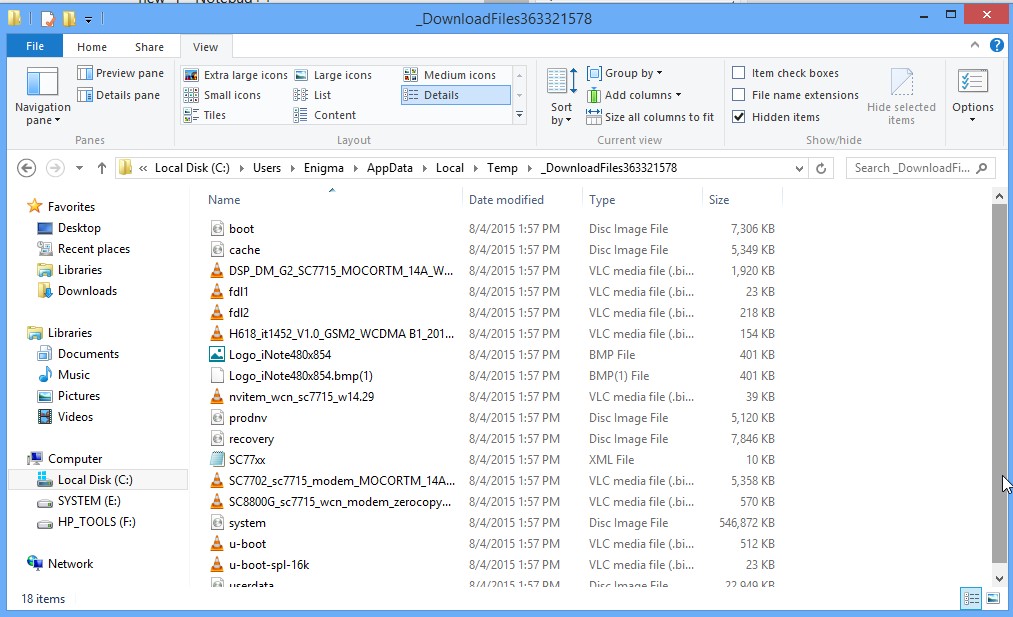Toggle File name extensions checkbox
1013x617 pixels.
(x=739, y=95)
